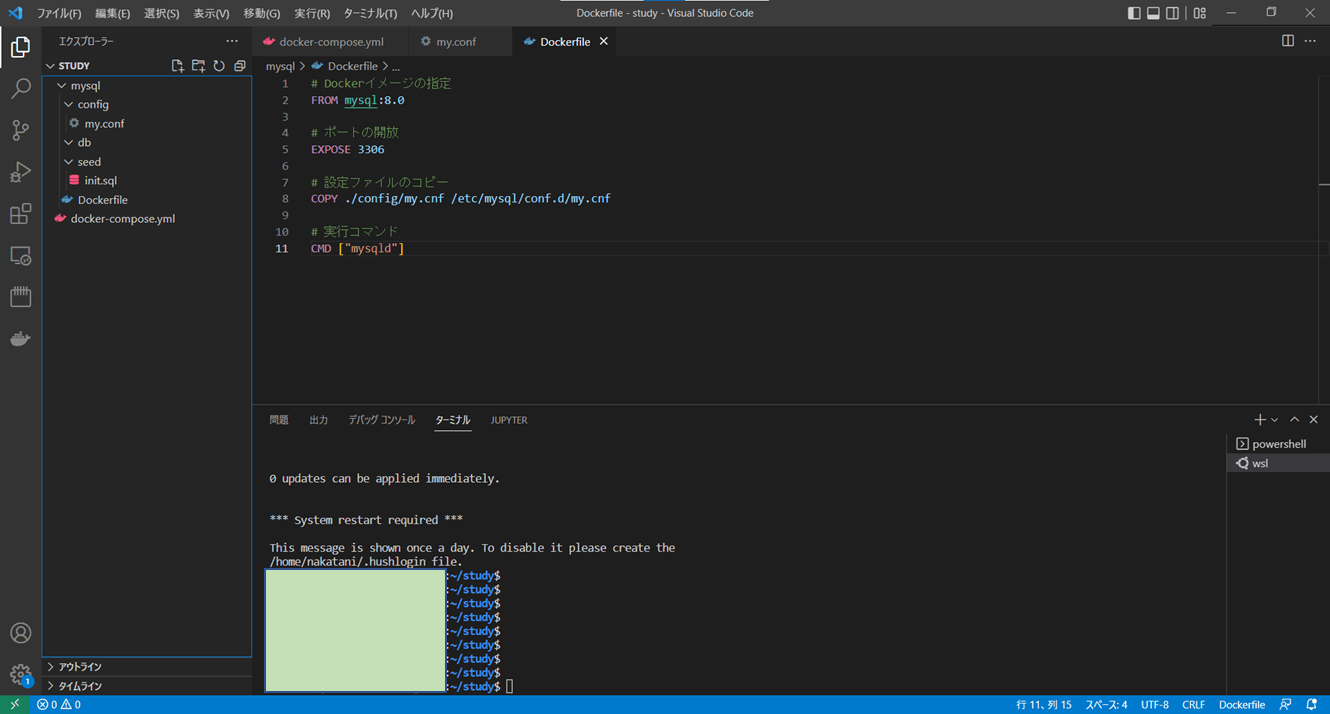Create a new file in the STUDY explorer
The height and width of the screenshot is (714, 1330).
pos(177,65)
